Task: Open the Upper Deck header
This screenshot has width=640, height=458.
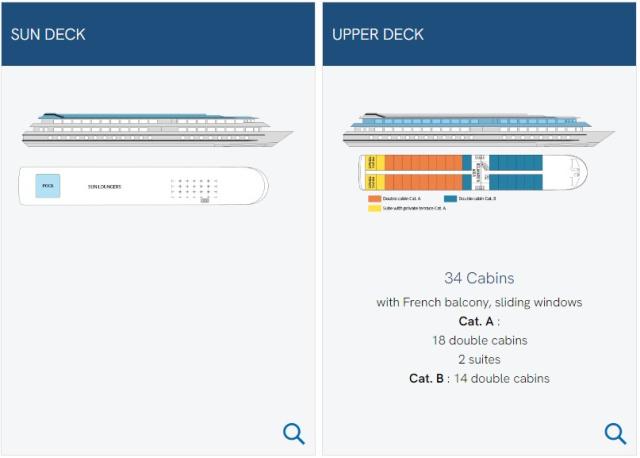Action: coord(479,34)
